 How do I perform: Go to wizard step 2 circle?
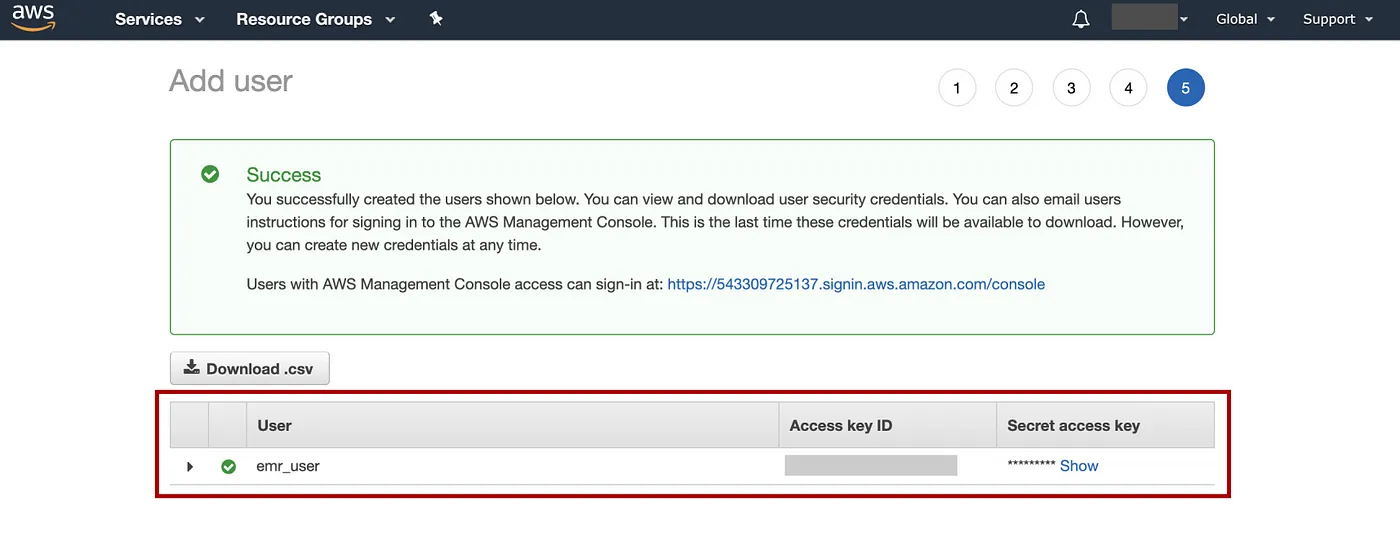click(x=1014, y=88)
